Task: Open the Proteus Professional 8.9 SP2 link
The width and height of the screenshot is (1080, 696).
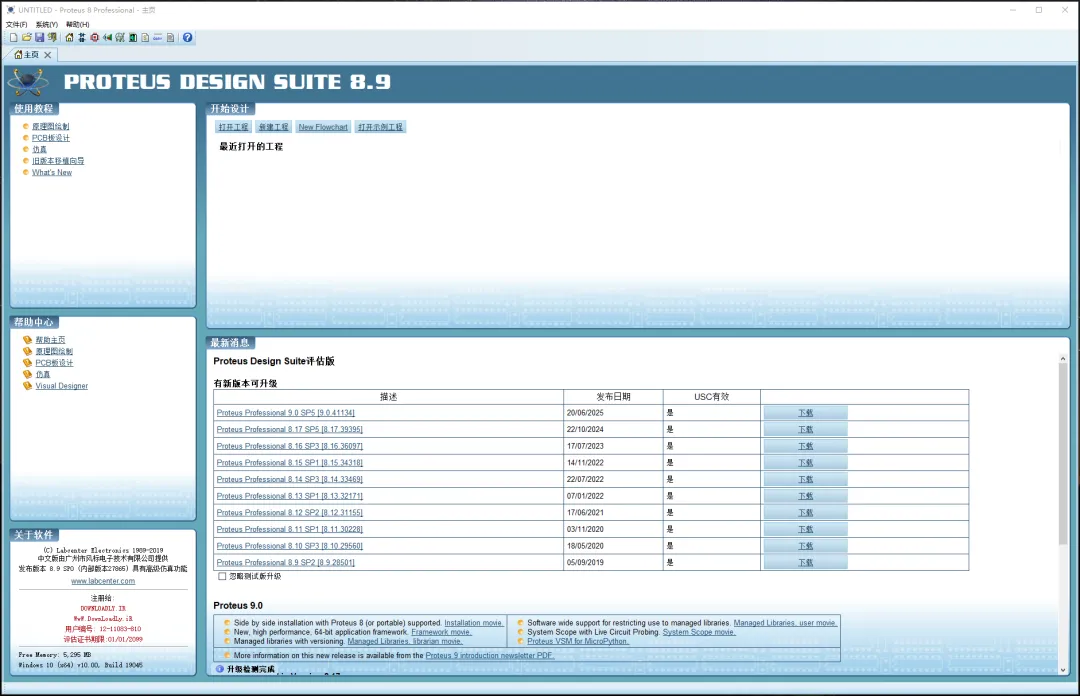Action: click(286, 562)
